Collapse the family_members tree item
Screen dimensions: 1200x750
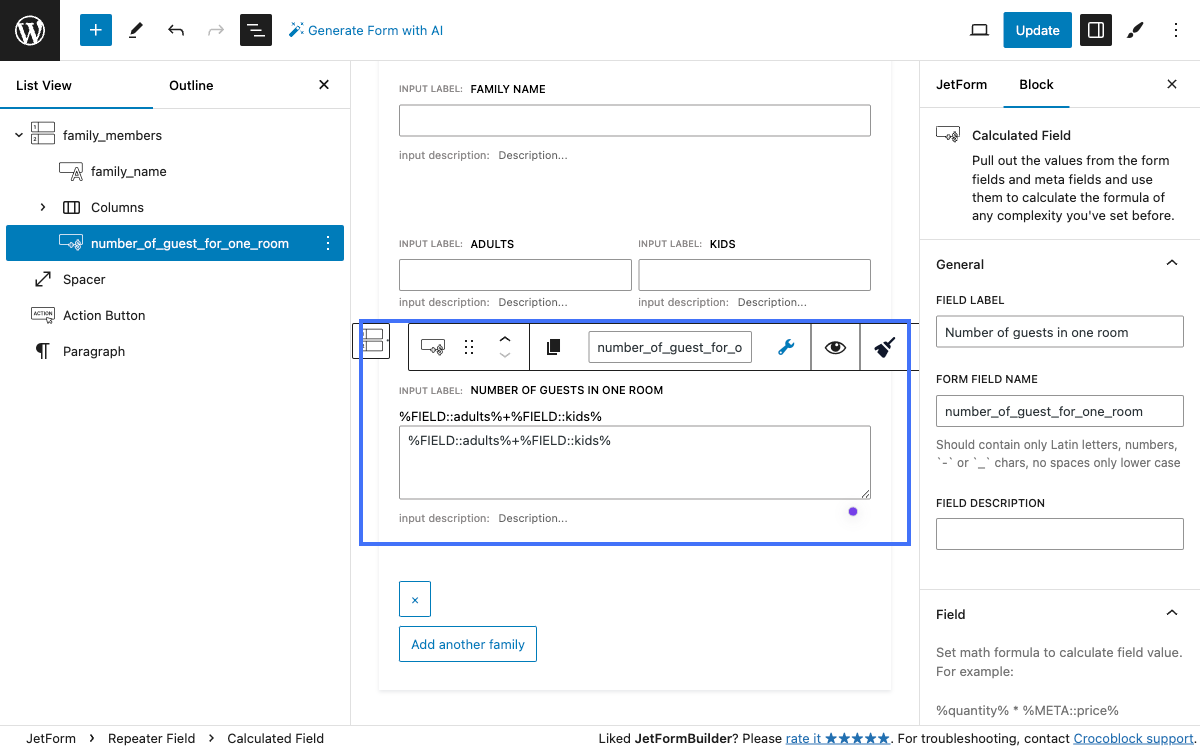19,135
